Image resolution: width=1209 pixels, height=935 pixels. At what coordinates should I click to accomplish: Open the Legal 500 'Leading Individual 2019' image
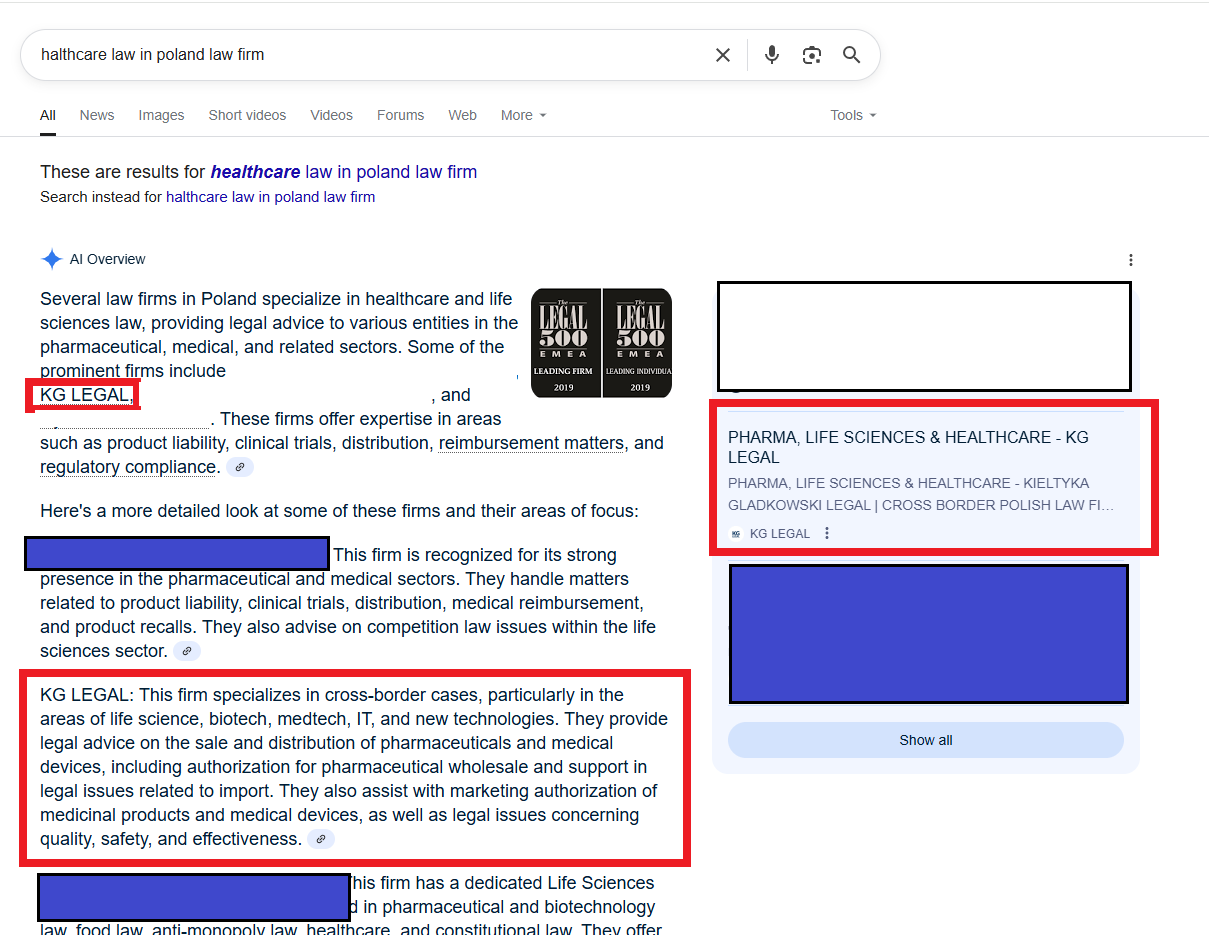[x=638, y=343]
